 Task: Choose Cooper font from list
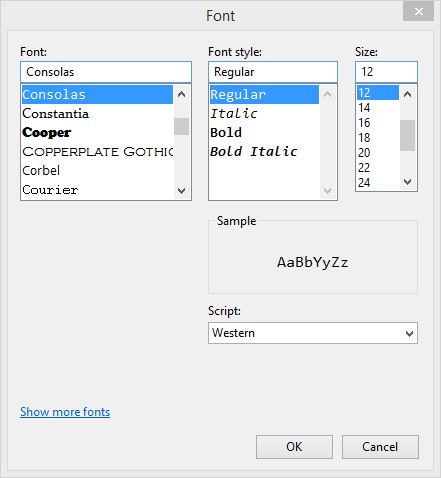97,133
